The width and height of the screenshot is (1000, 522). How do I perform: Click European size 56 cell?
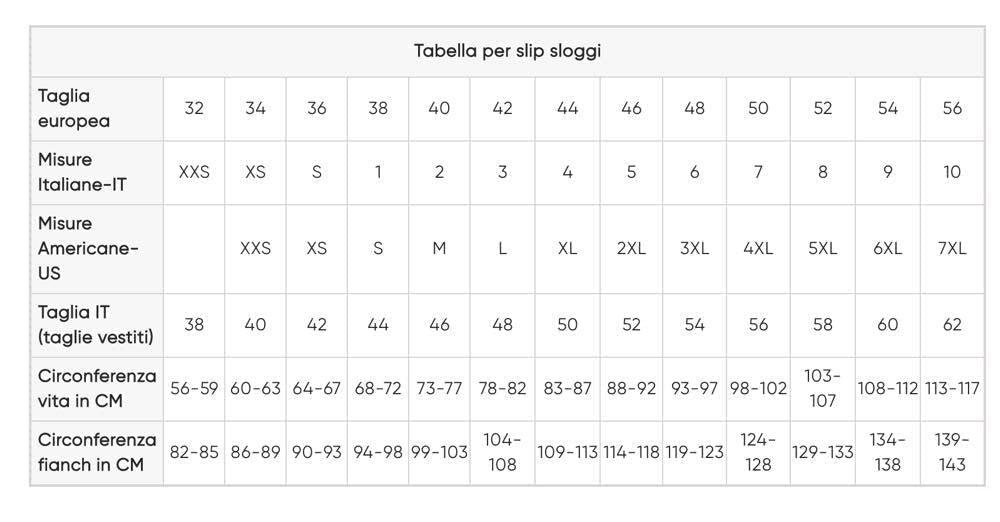tap(952, 108)
